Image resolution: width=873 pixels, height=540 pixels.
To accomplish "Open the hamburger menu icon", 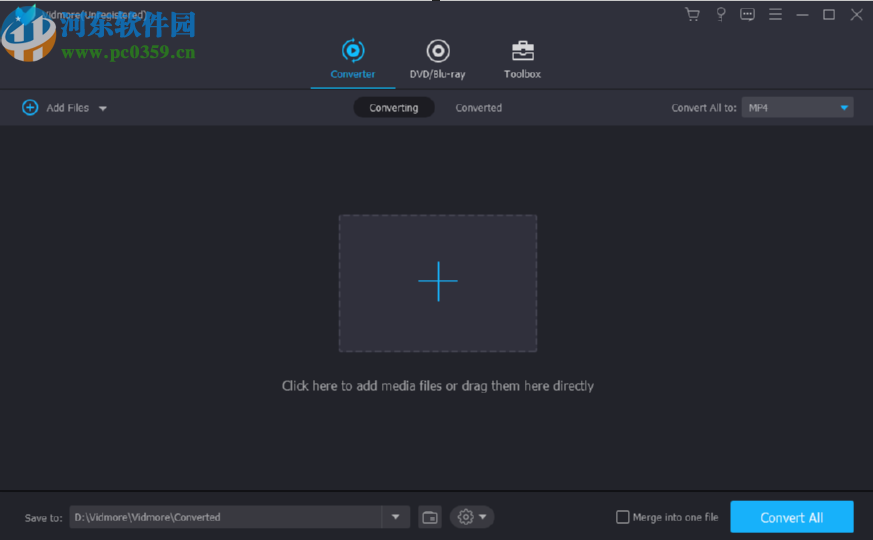I will pyautogui.click(x=775, y=14).
